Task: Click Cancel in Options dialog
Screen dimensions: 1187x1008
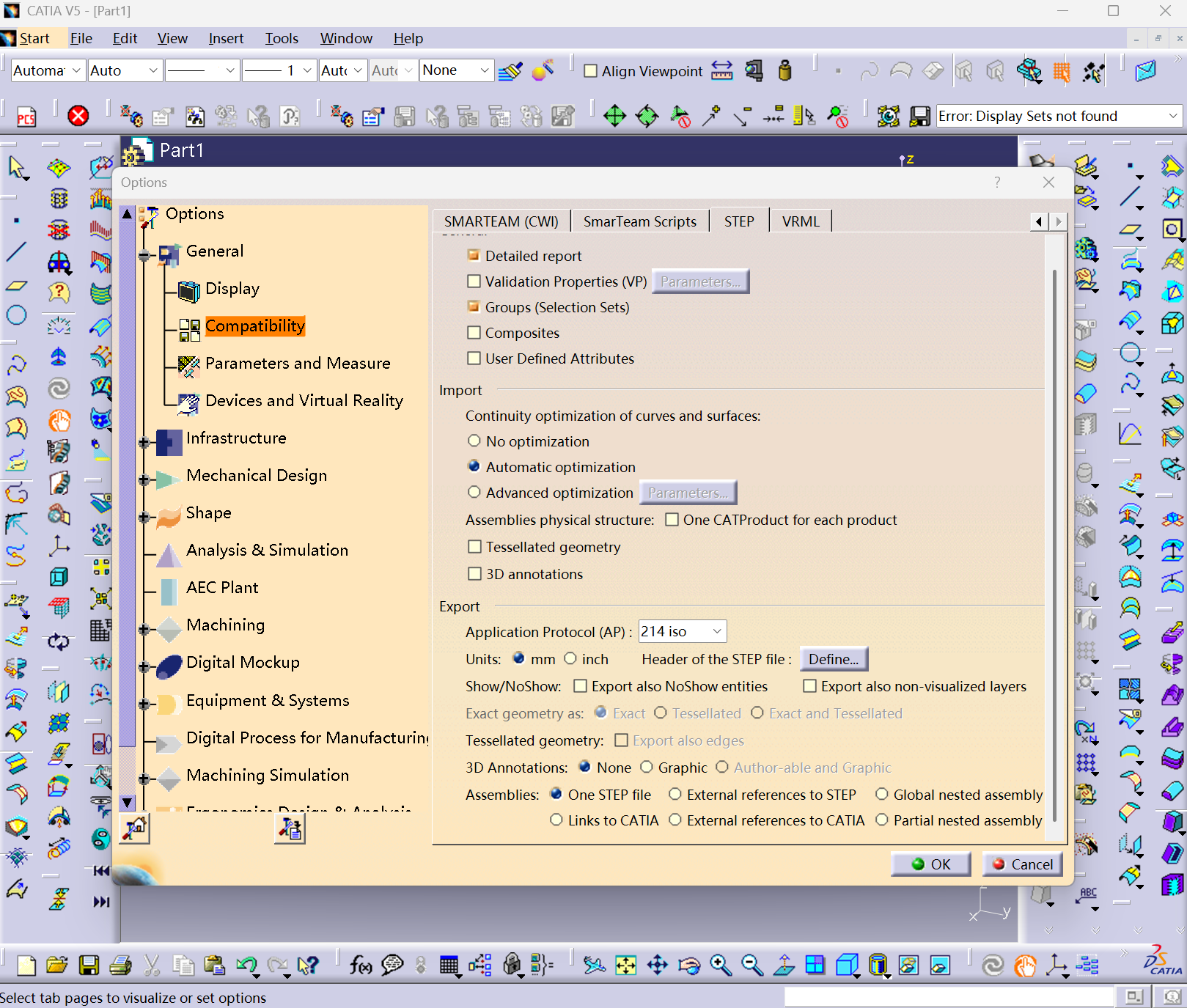Action: point(1023,864)
